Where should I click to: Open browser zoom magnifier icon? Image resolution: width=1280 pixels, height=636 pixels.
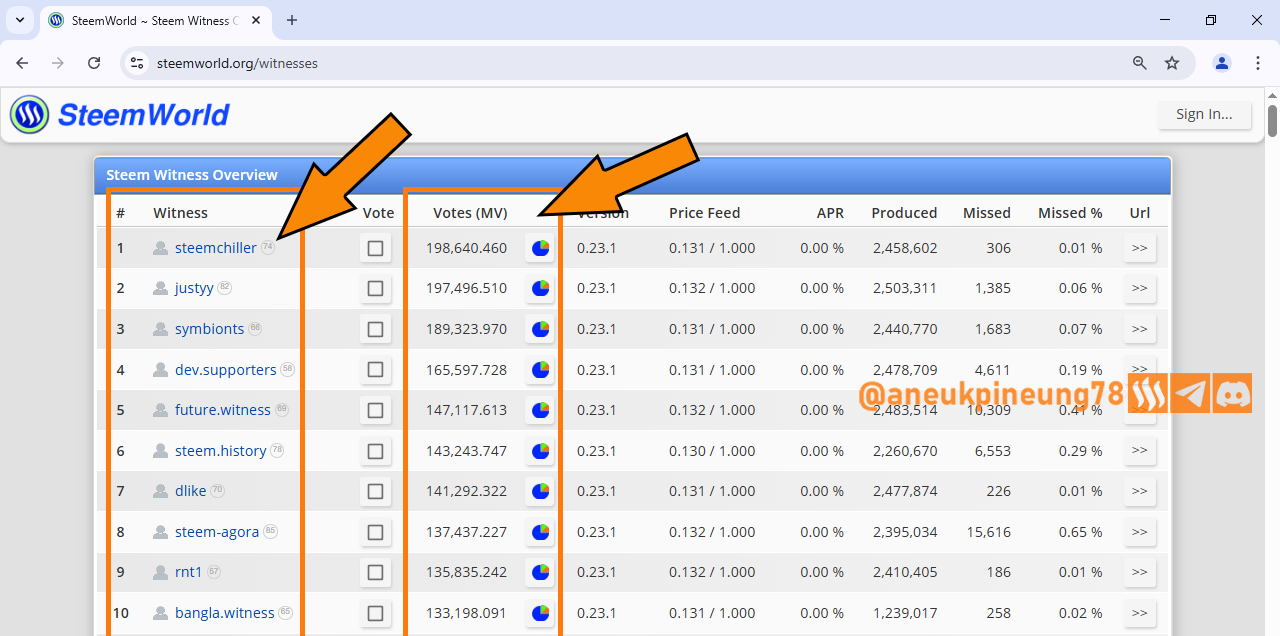click(1140, 63)
